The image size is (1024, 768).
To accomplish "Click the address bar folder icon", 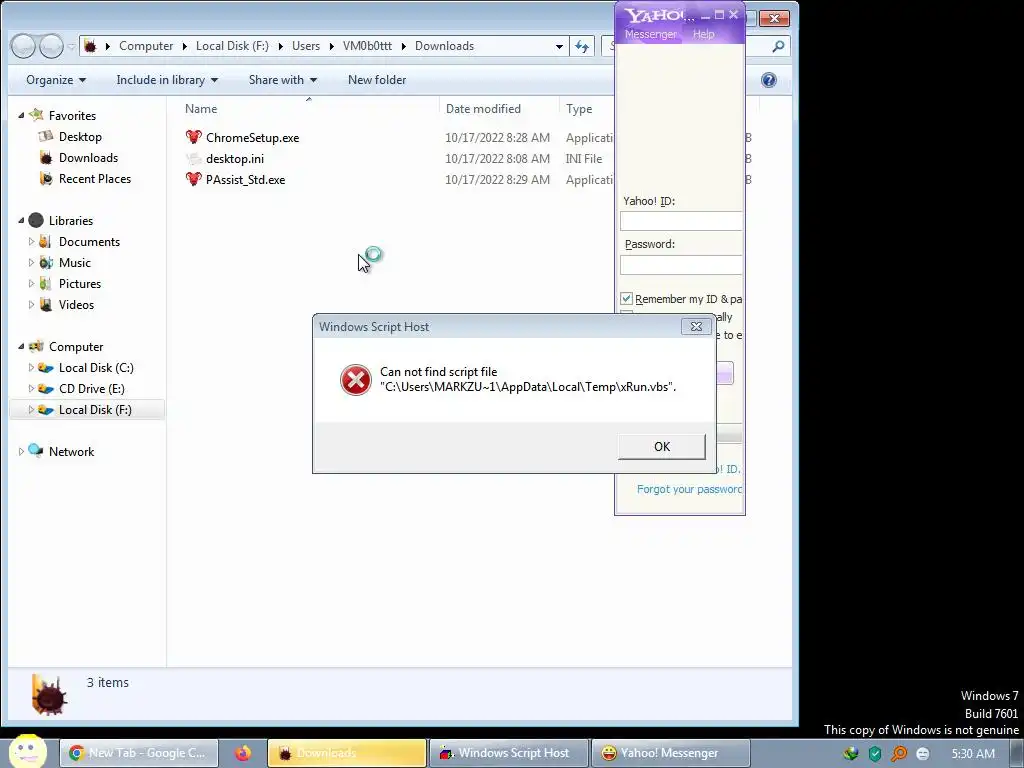I will point(91,46).
